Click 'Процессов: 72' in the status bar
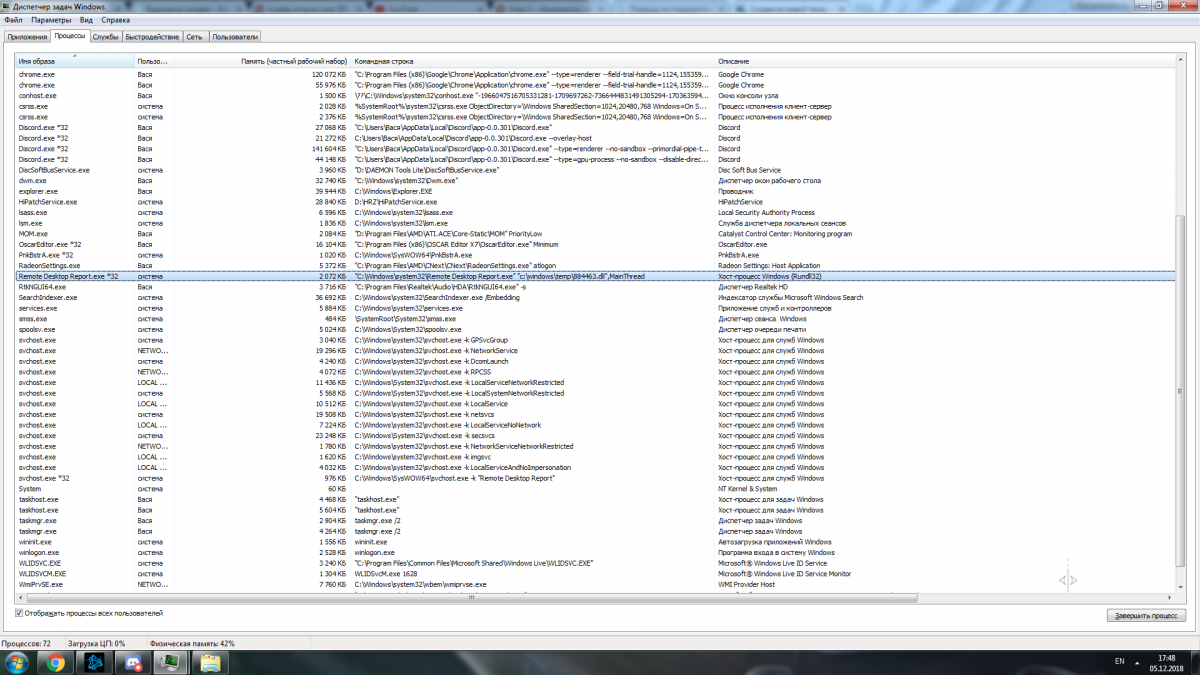Screen dimensions: 1200x675 (26, 643)
